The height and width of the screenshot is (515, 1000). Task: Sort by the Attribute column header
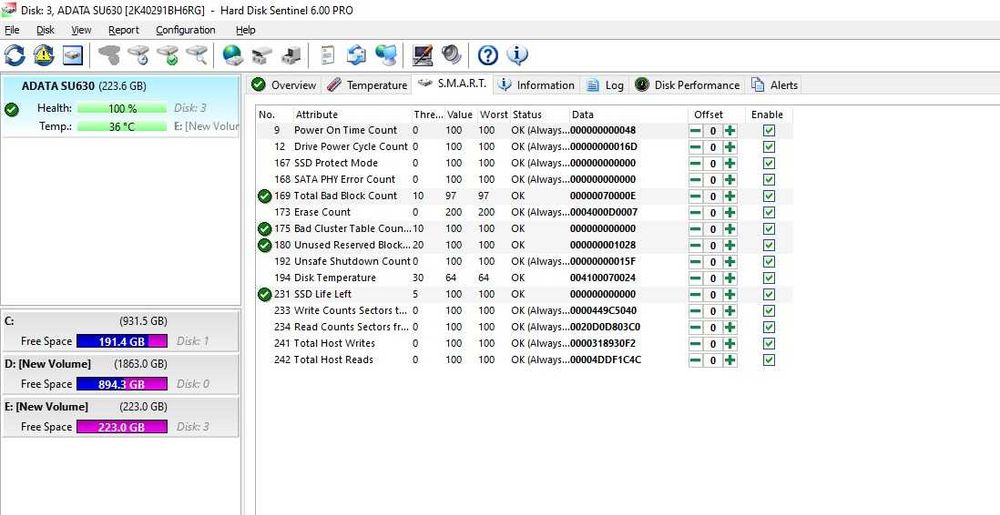(x=352, y=115)
